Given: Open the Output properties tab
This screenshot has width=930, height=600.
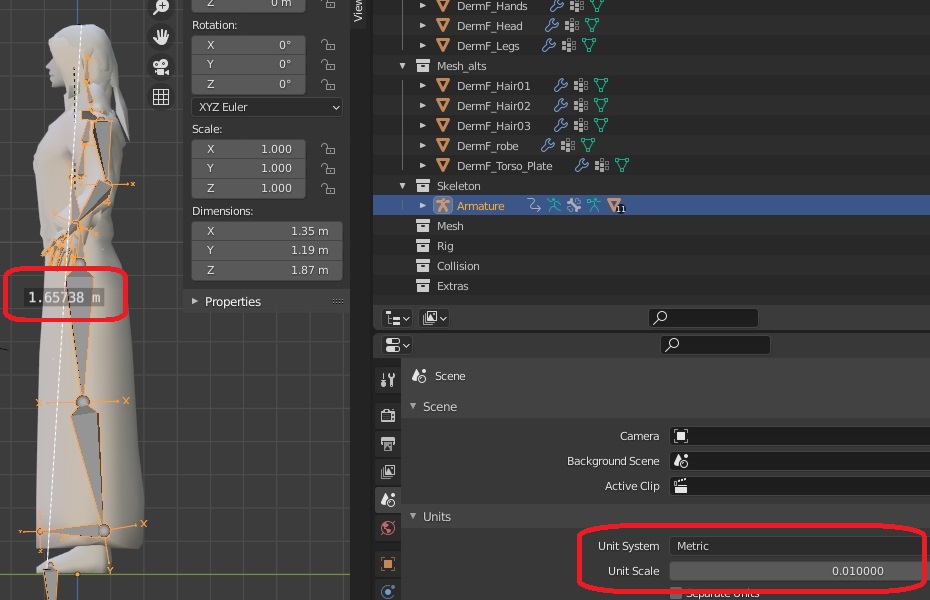Looking at the screenshot, I should [388, 443].
